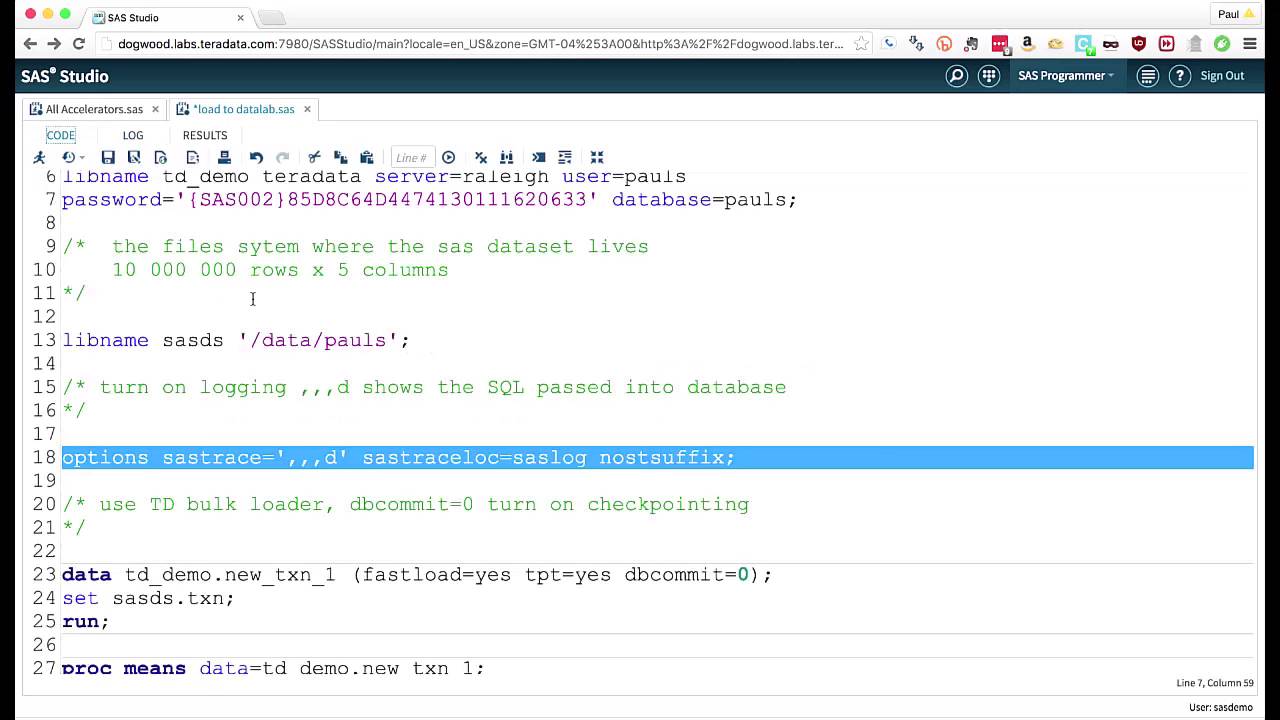Open find and replace binoculars icon

pyautogui.click(x=506, y=157)
